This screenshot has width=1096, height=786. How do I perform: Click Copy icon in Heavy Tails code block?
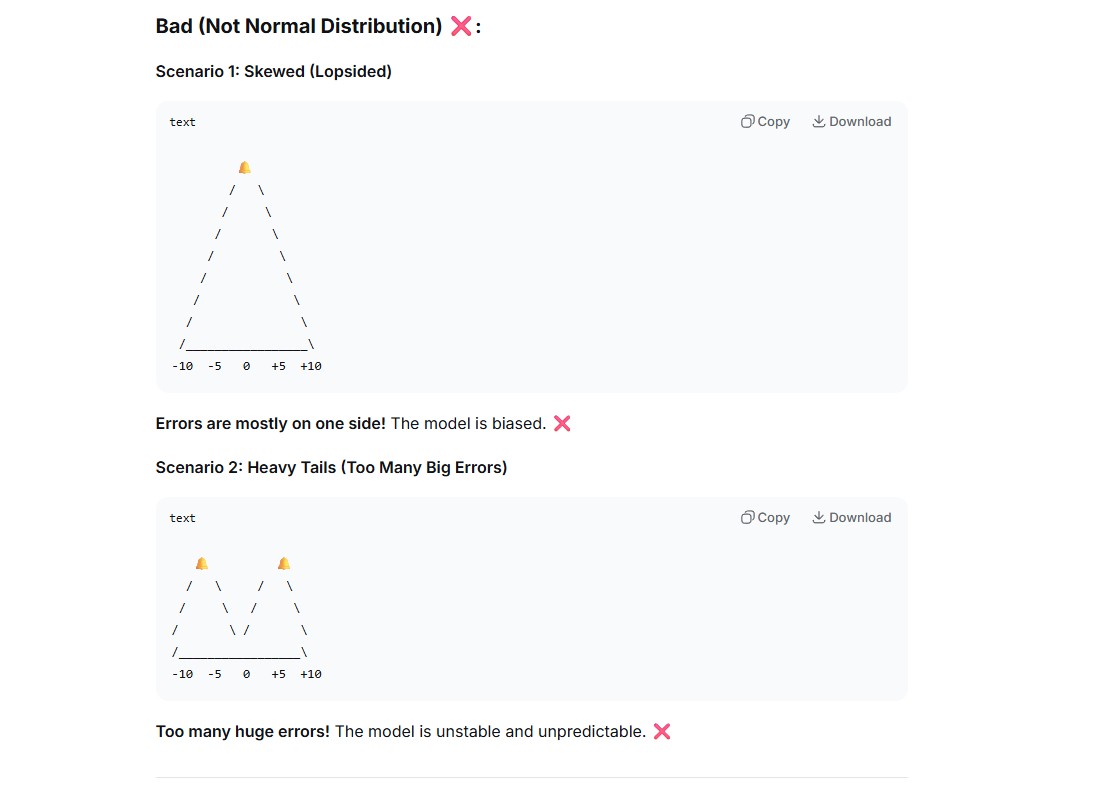pyautogui.click(x=747, y=517)
